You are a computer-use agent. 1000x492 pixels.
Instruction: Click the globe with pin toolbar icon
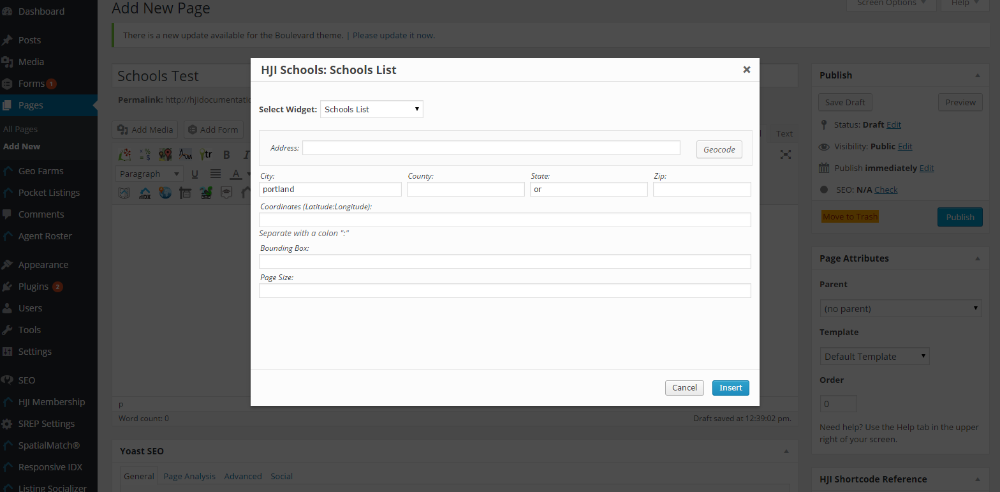click(165, 192)
